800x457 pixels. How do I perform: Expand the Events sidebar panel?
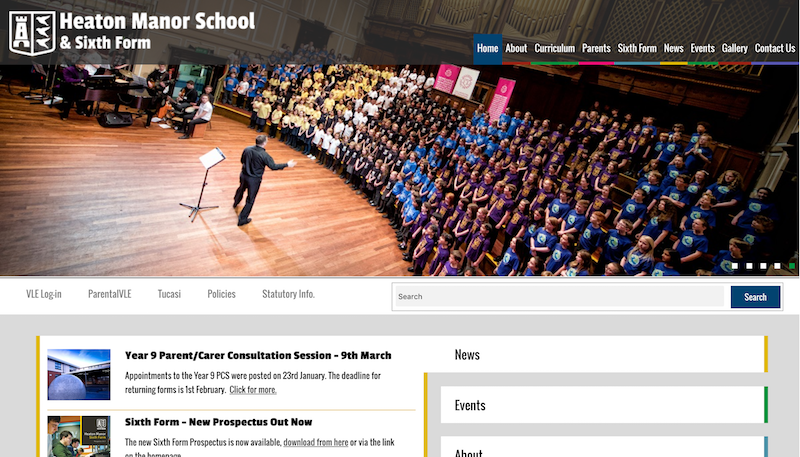coord(602,405)
